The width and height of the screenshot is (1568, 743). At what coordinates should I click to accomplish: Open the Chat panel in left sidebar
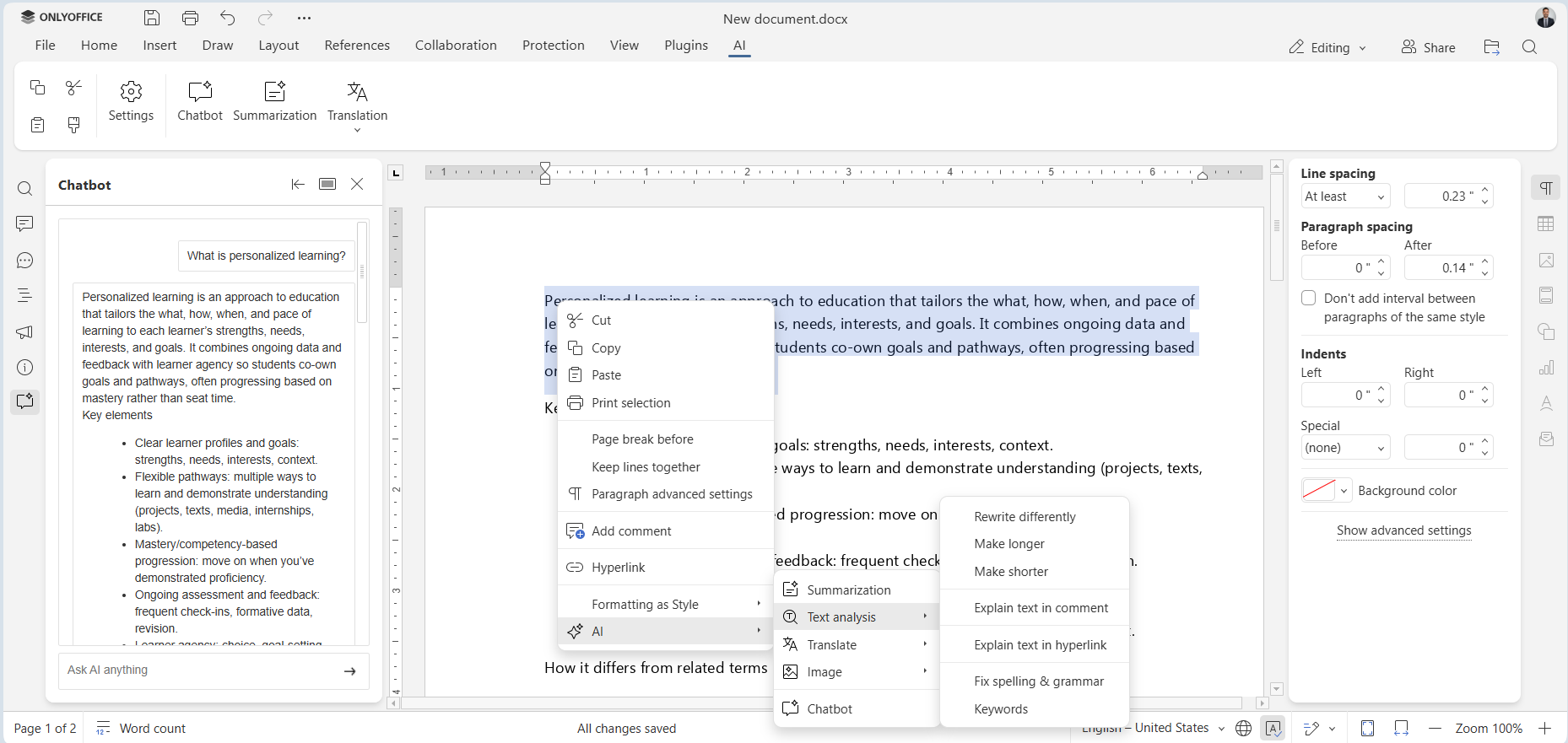pyautogui.click(x=25, y=260)
